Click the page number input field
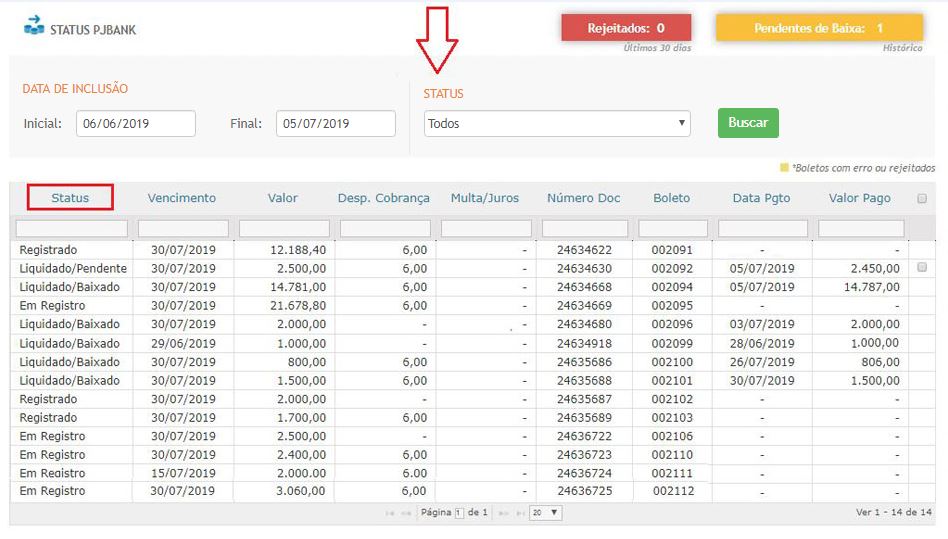The height and width of the screenshot is (539, 948). point(460,513)
